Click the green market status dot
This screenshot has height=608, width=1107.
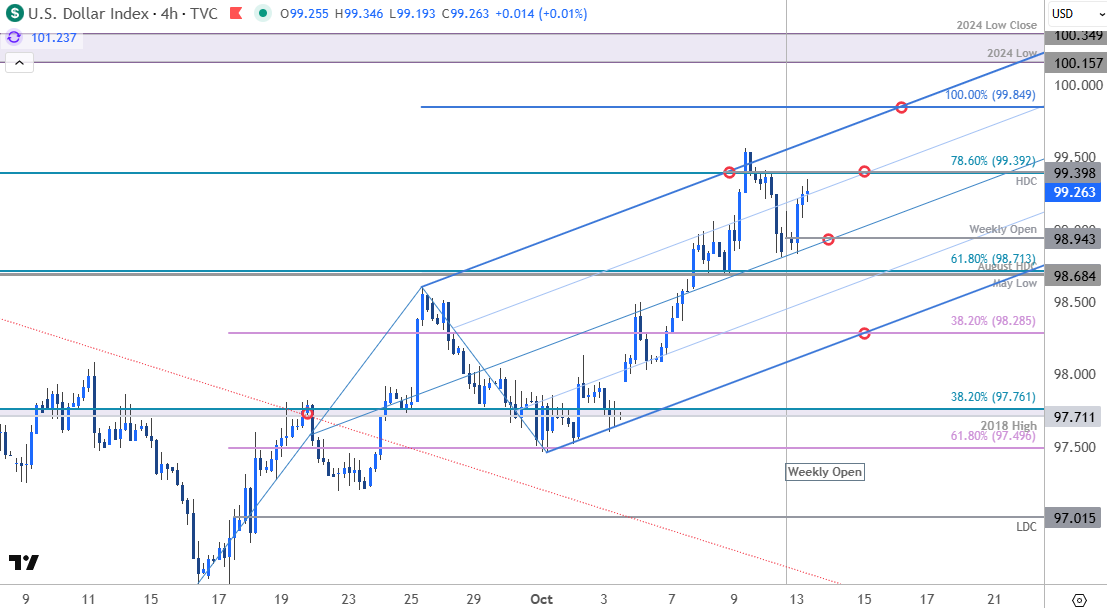pyautogui.click(x=263, y=13)
